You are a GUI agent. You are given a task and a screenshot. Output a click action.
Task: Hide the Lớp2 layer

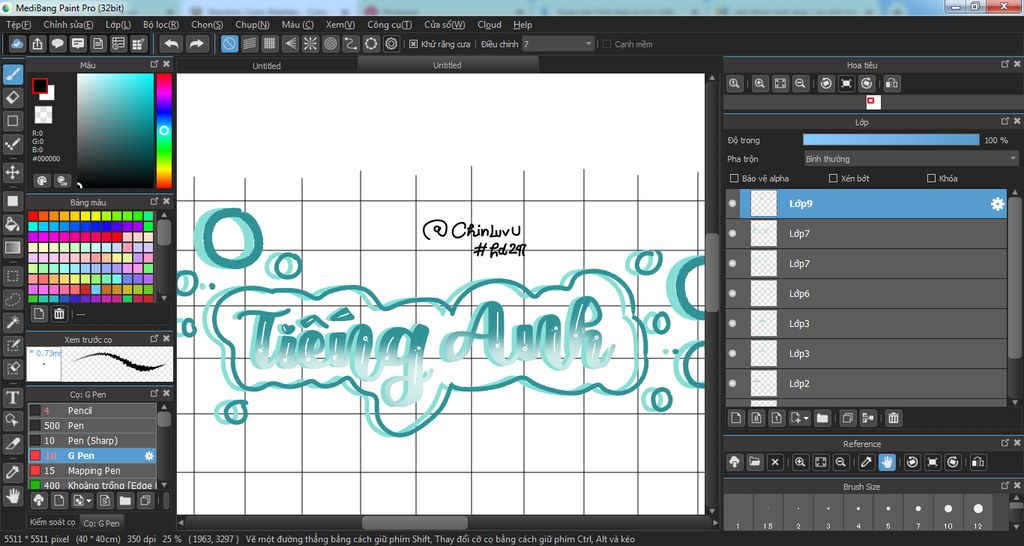click(x=733, y=383)
